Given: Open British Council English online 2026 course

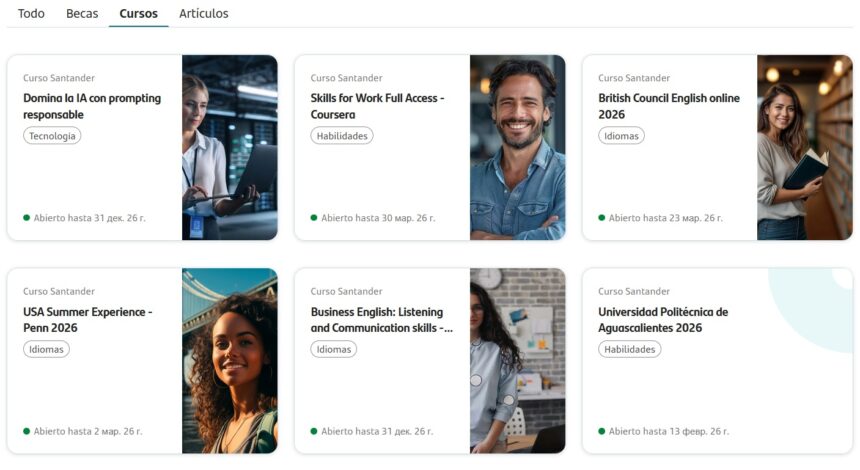Looking at the screenshot, I should pos(669,106).
